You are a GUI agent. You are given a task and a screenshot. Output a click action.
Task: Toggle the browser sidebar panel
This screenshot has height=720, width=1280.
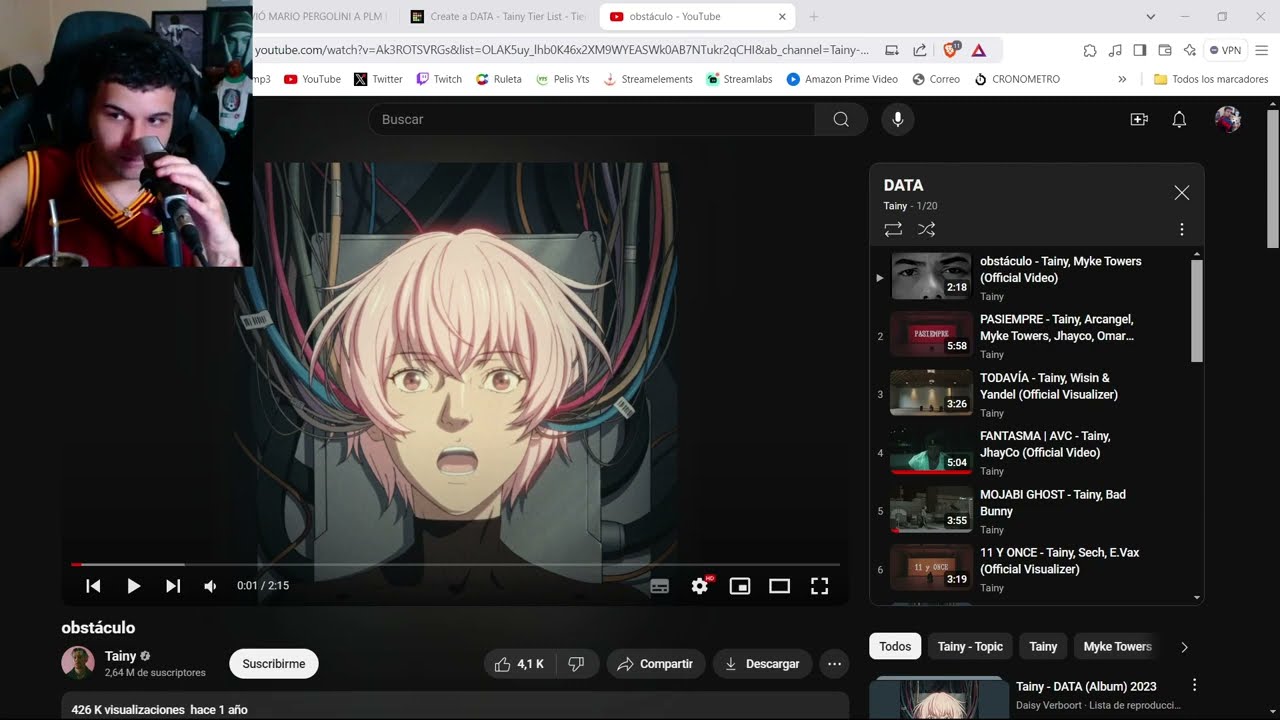coord(1140,50)
